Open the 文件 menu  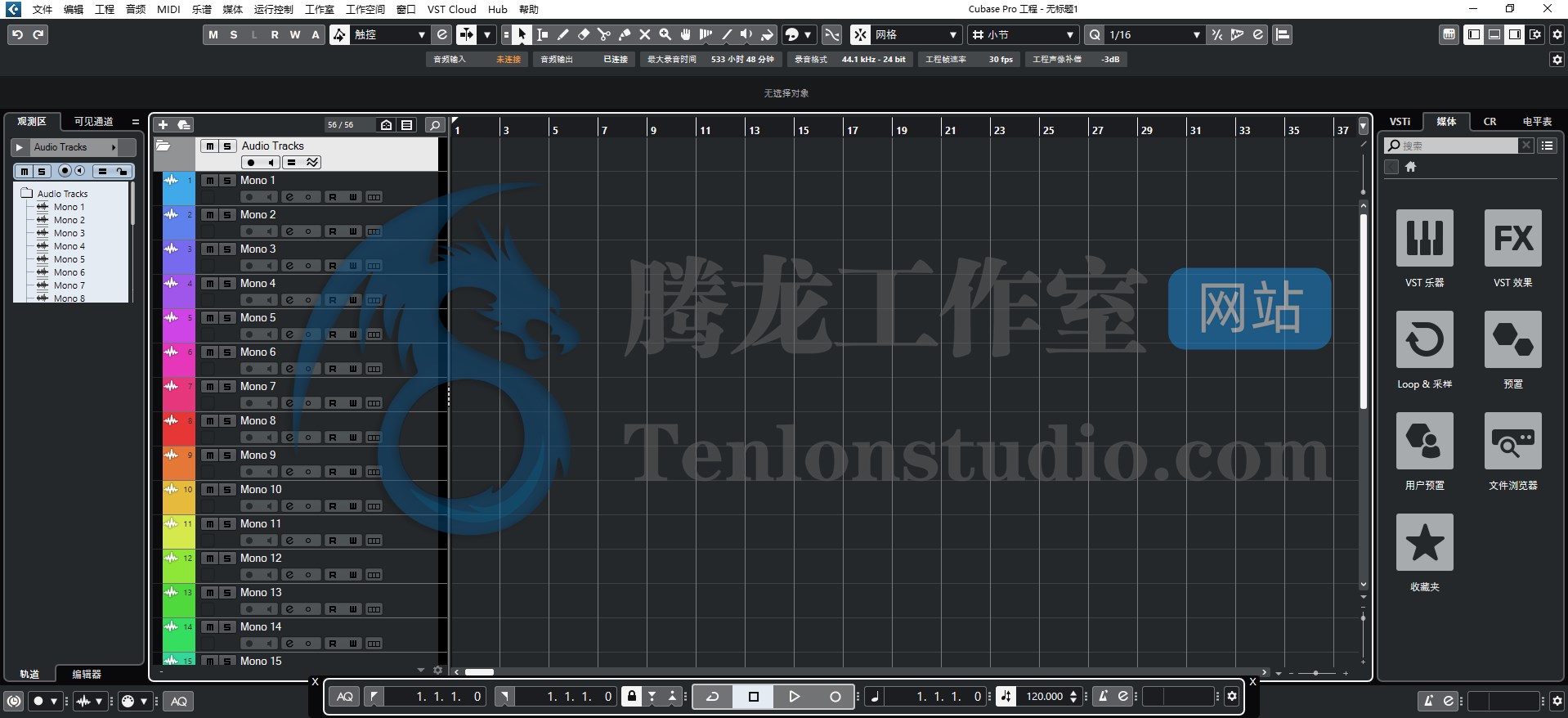point(43,9)
